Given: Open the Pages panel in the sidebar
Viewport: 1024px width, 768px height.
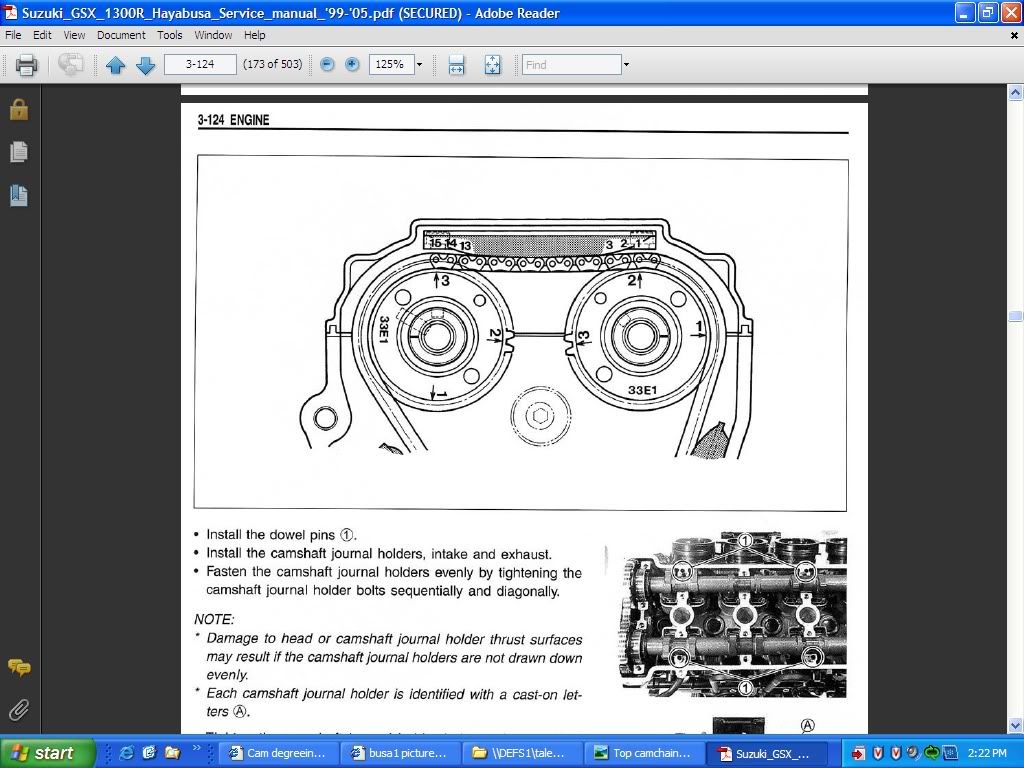Looking at the screenshot, I should [x=18, y=152].
